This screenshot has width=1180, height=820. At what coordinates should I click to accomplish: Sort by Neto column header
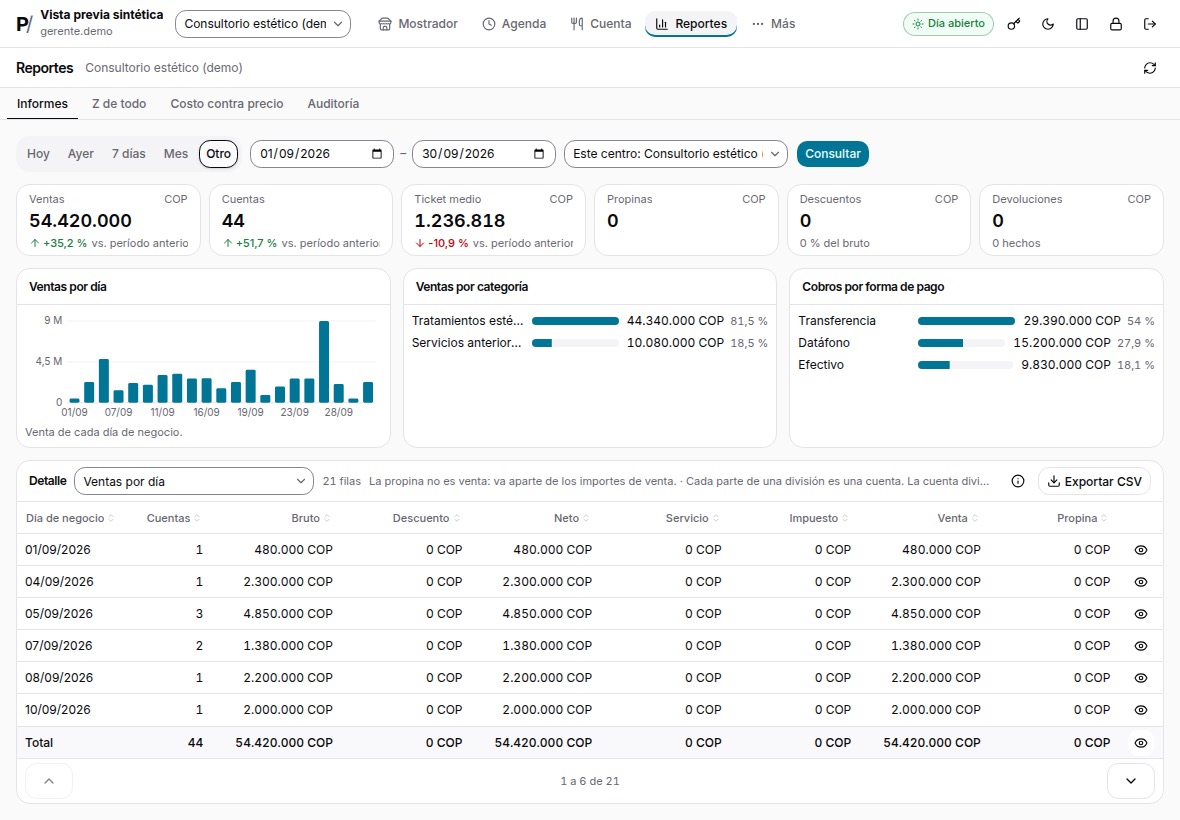(571, 518)
